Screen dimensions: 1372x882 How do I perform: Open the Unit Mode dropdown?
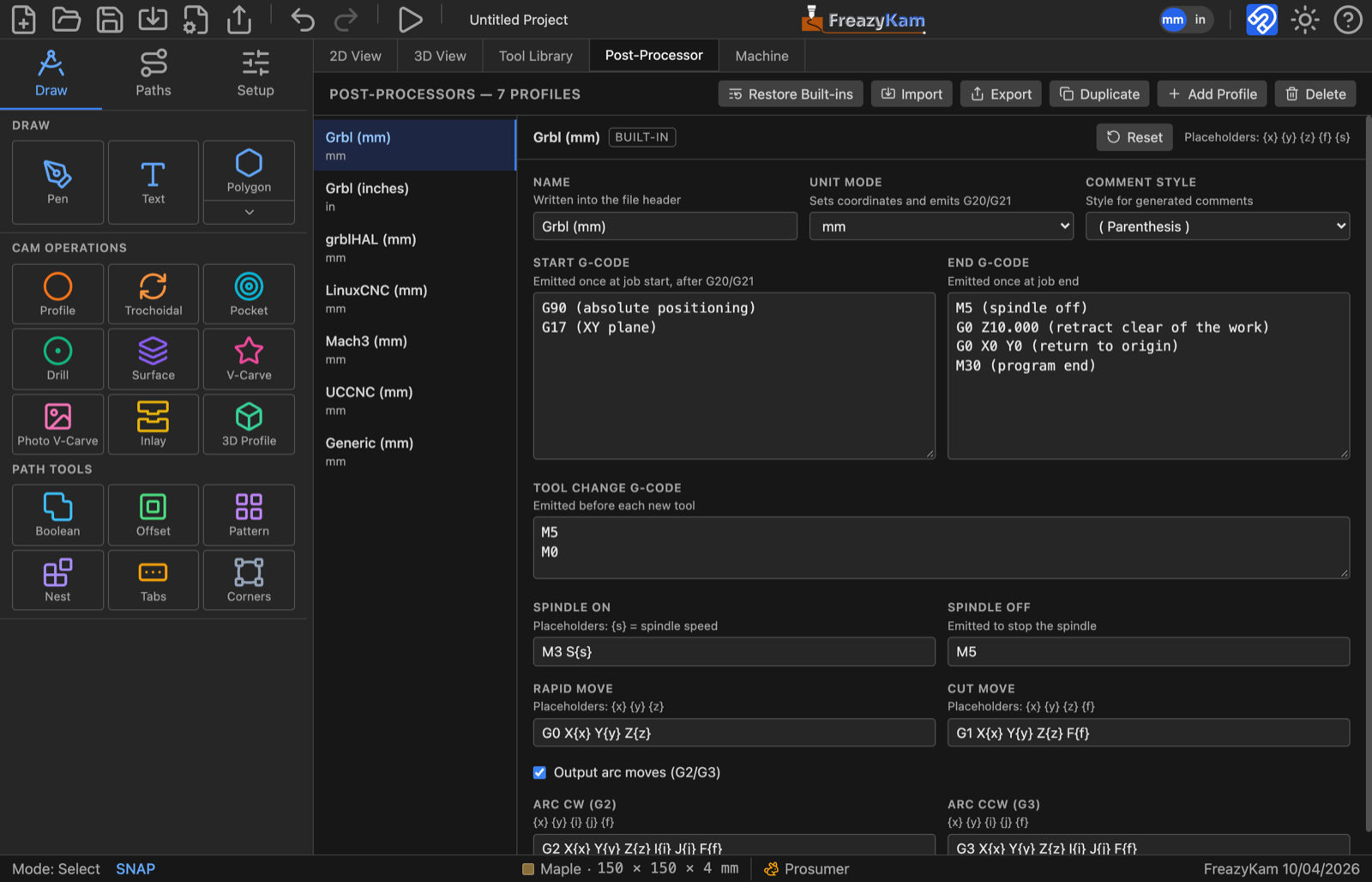(x=942, y=227)
